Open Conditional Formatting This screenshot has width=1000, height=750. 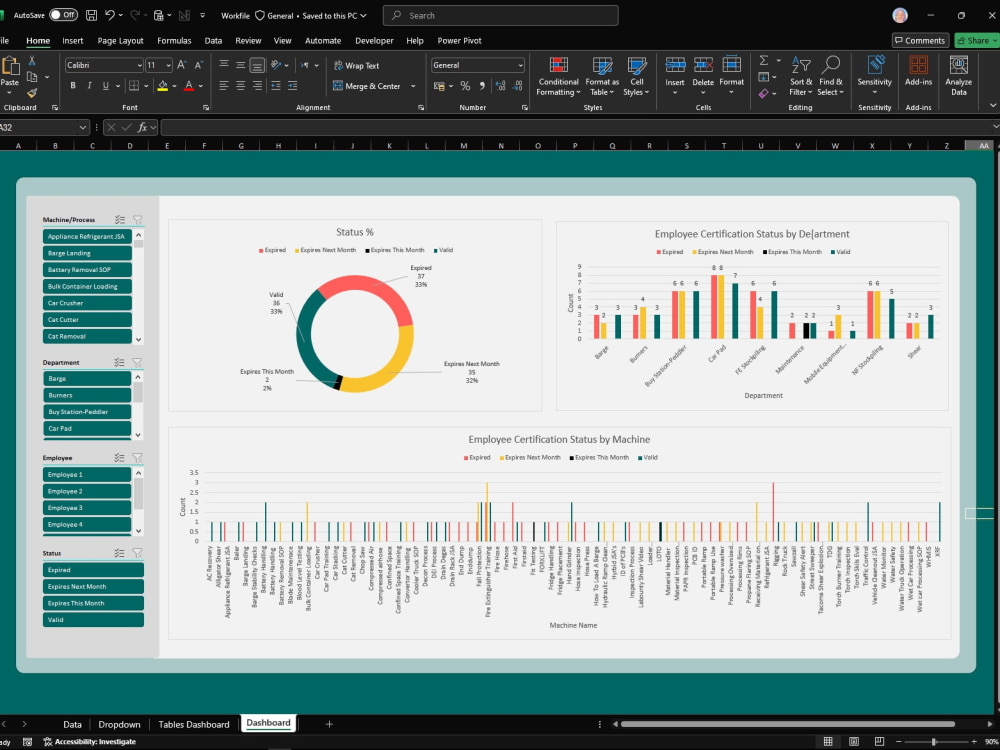click(x=558, y=77)
